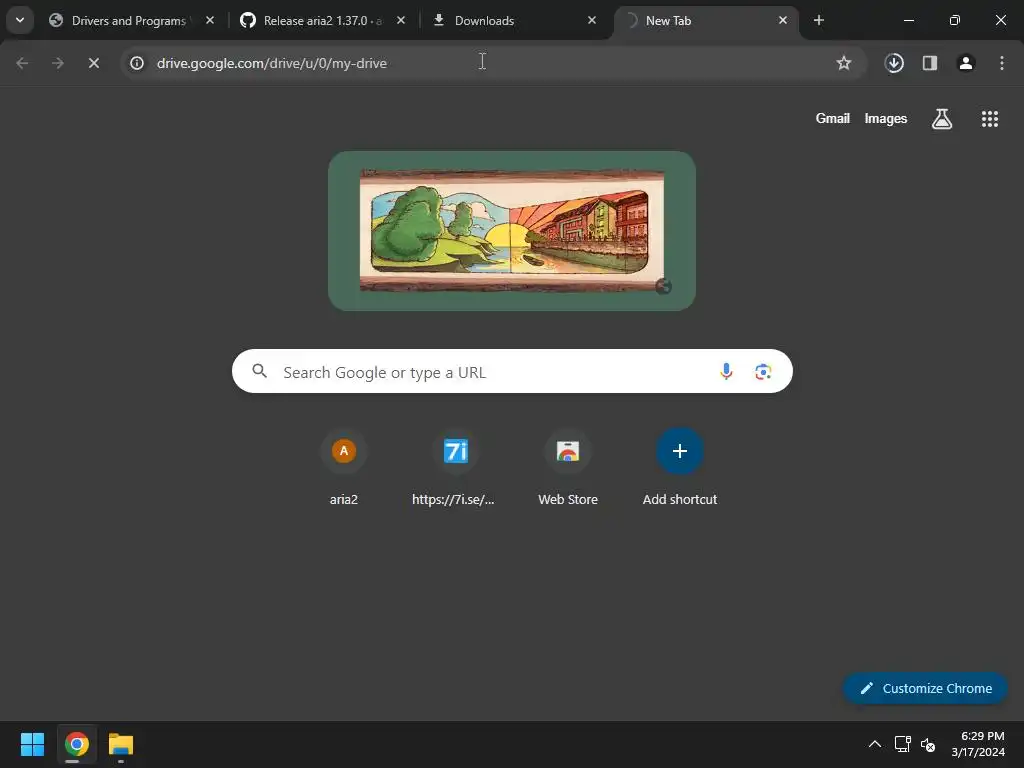
Task: Open Chrome downloads bubble icon
Action: coord(894,63)
